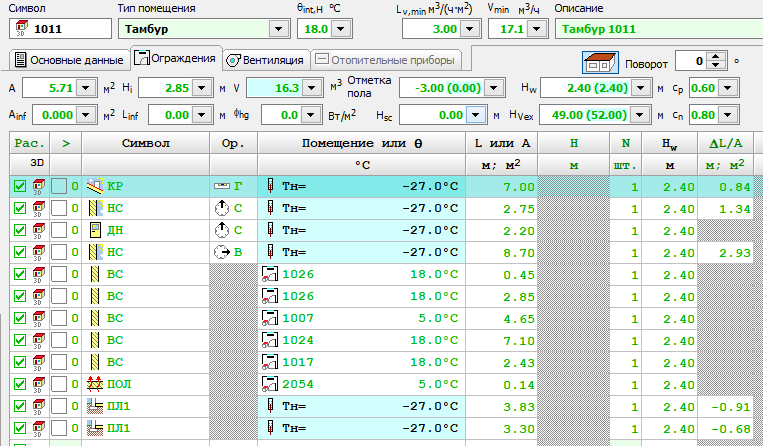Click the door icon in the ДН row

(95, 230)
